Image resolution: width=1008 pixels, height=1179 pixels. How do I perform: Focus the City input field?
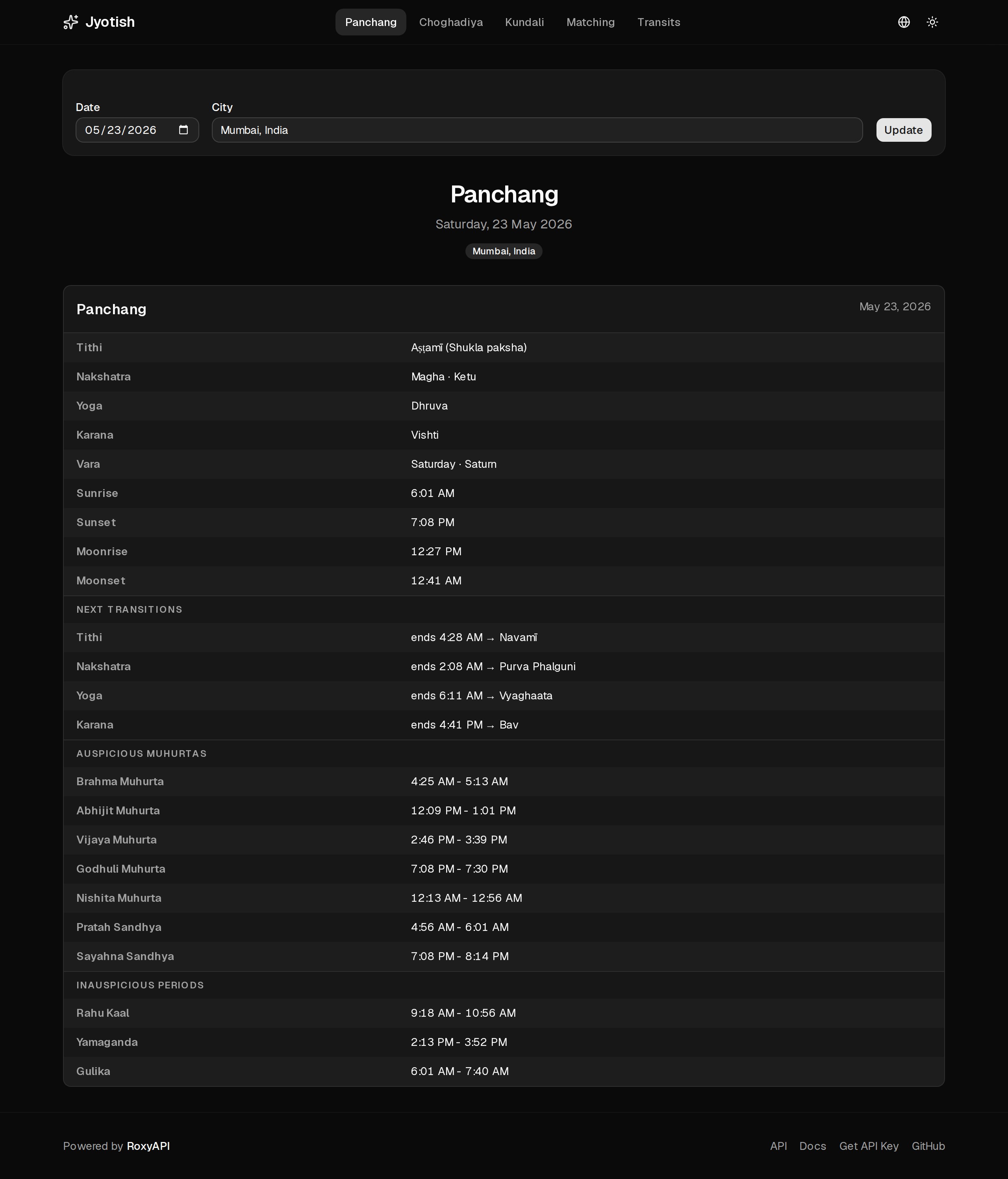point(537,130)
